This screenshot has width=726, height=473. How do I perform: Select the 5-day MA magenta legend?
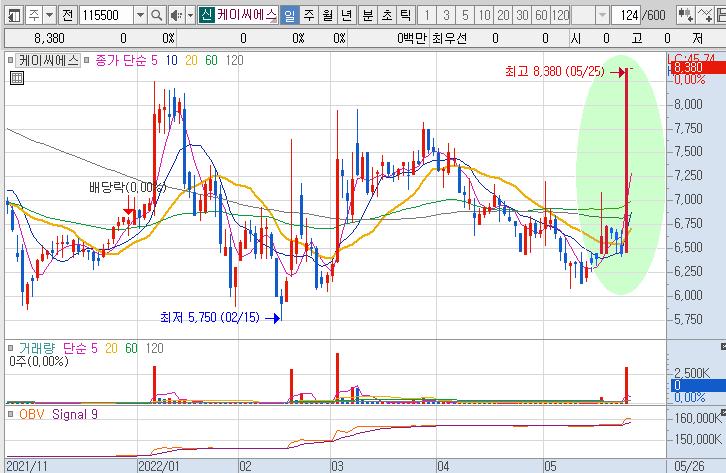pyautogui.click(x=154, y=60)
